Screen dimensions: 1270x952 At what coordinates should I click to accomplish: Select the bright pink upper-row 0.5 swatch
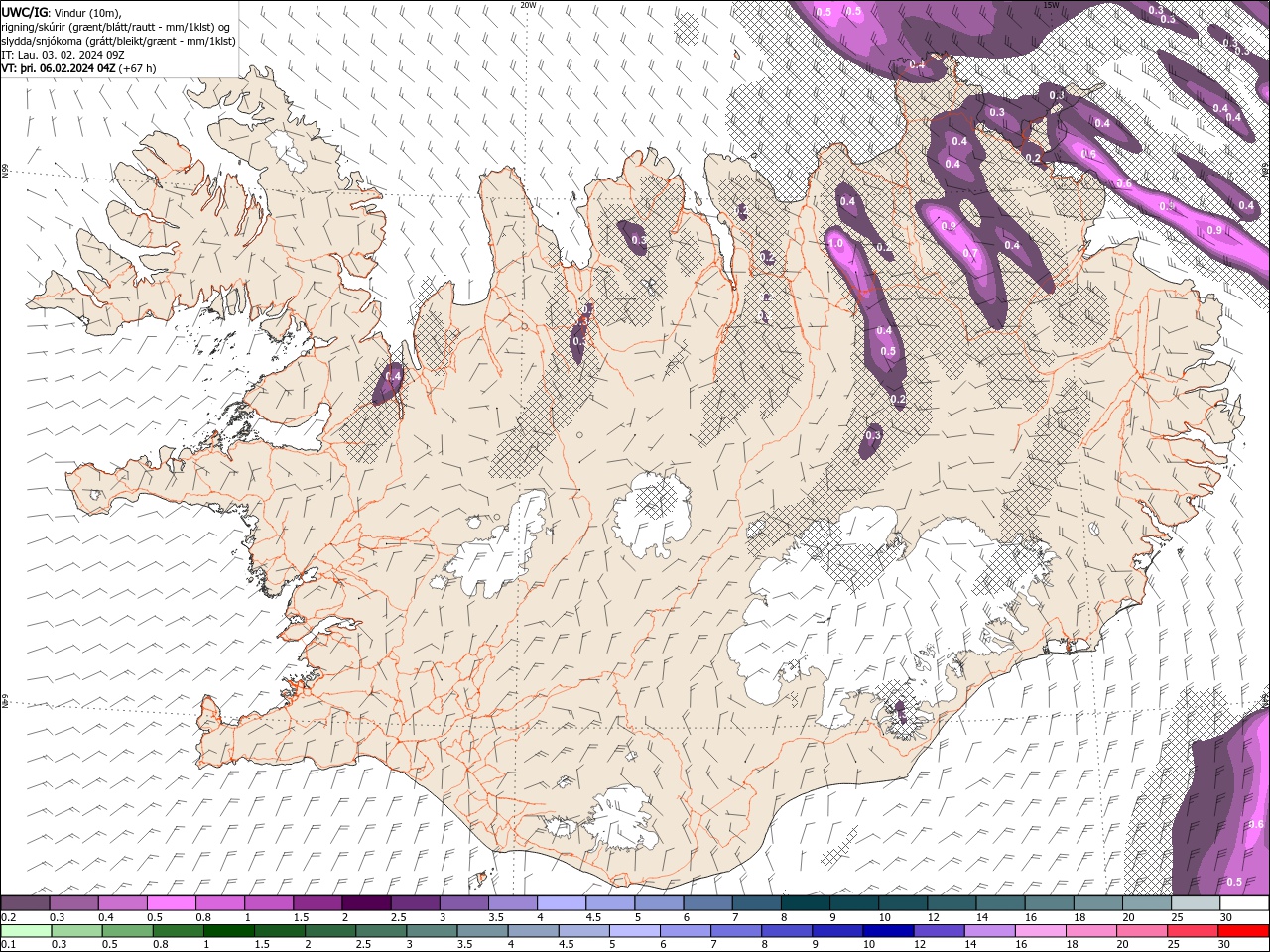(x=171, y=903)
